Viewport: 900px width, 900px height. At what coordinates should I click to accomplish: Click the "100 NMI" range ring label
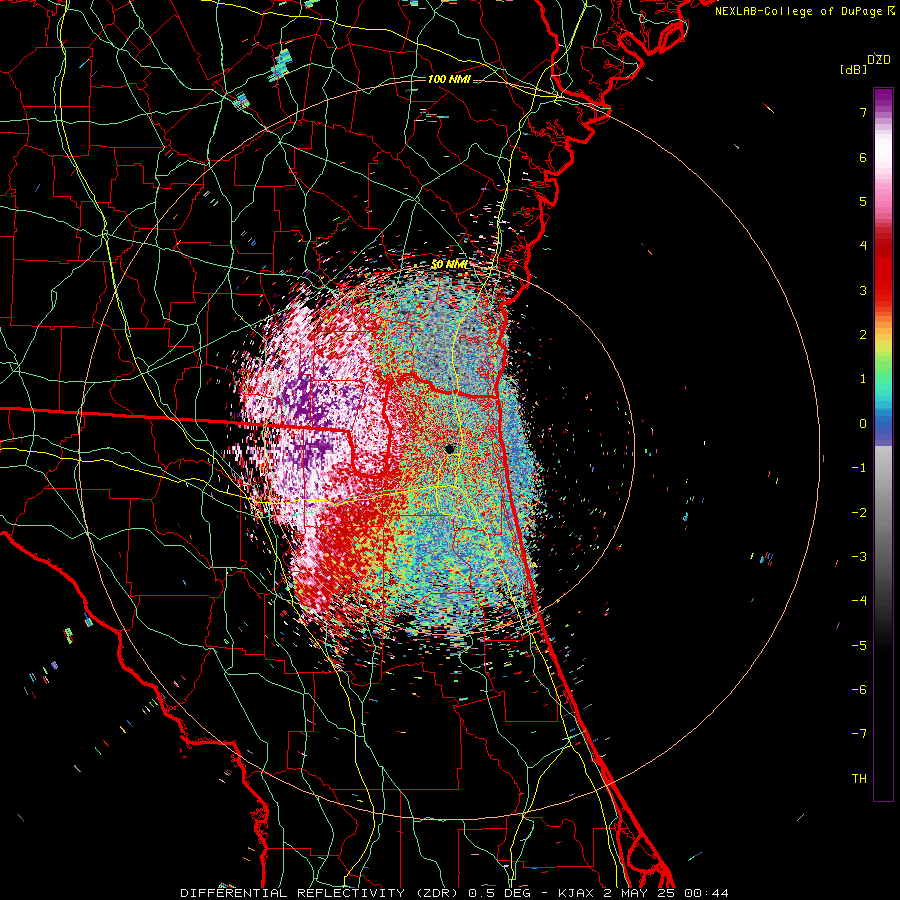coord(449,79)
